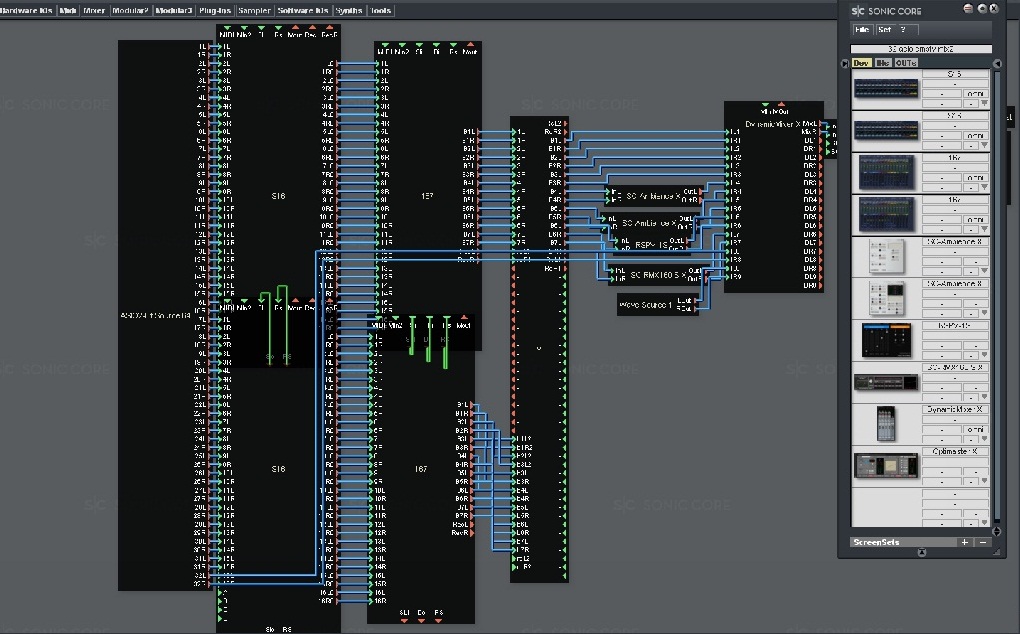Select the Optimaster X device thumbnail
This screenshot has width=1020, height=634.
pos(886,466)
